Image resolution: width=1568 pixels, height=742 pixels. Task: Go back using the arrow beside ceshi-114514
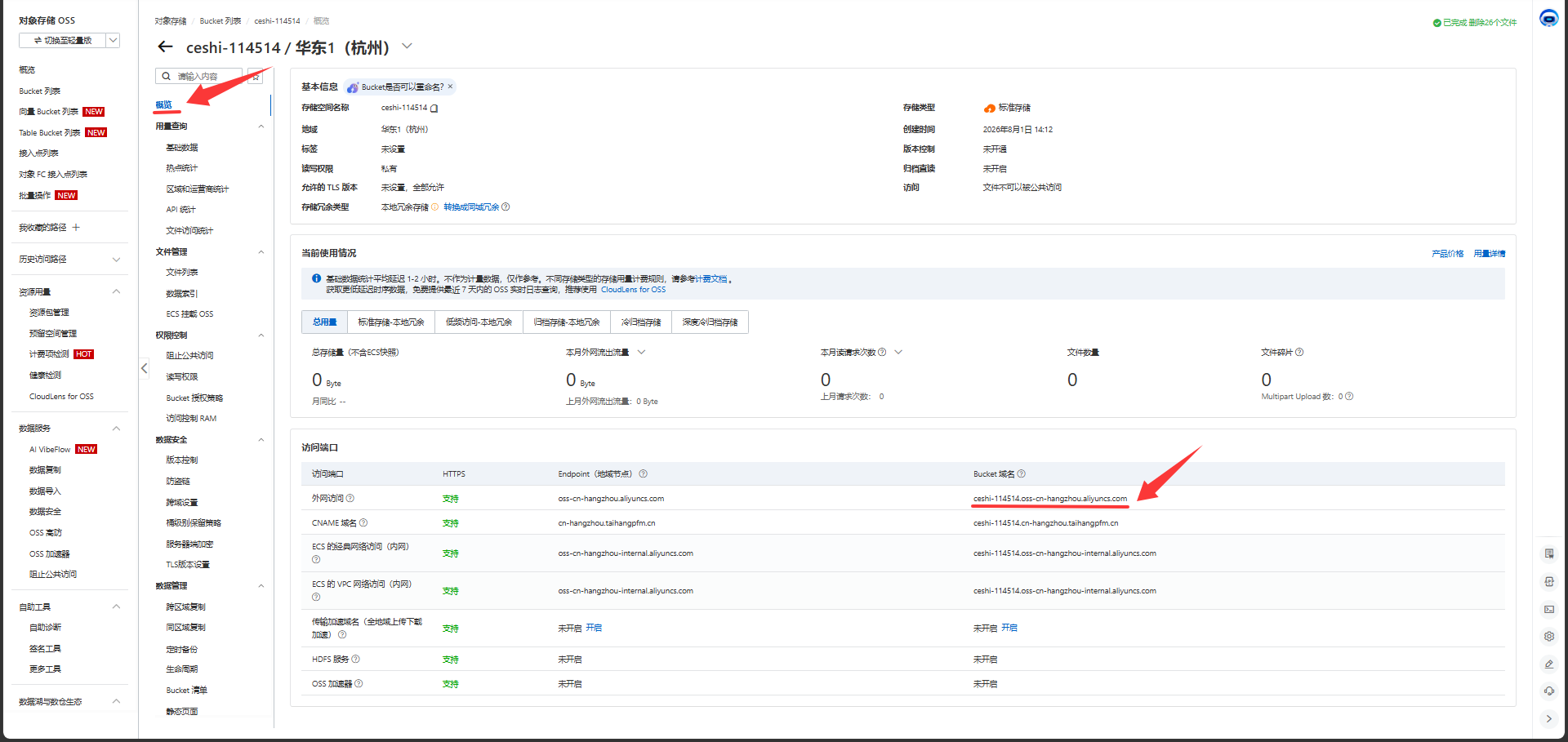click(165, 47)
